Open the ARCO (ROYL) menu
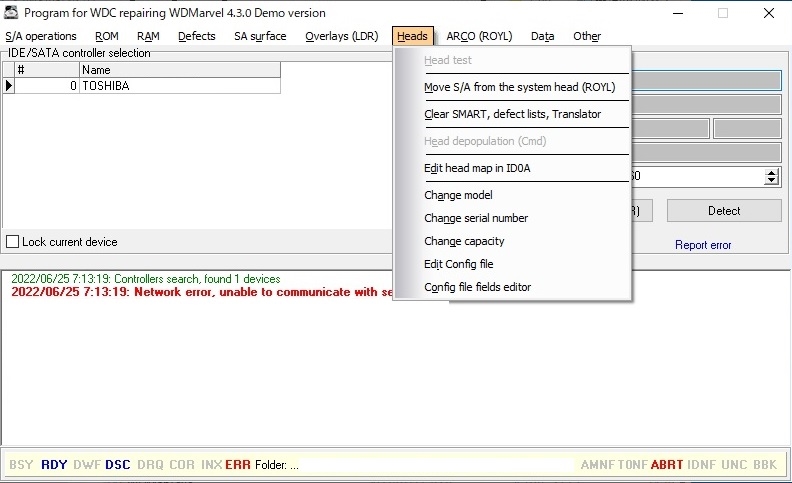The image size is (792, 483). 479,36
